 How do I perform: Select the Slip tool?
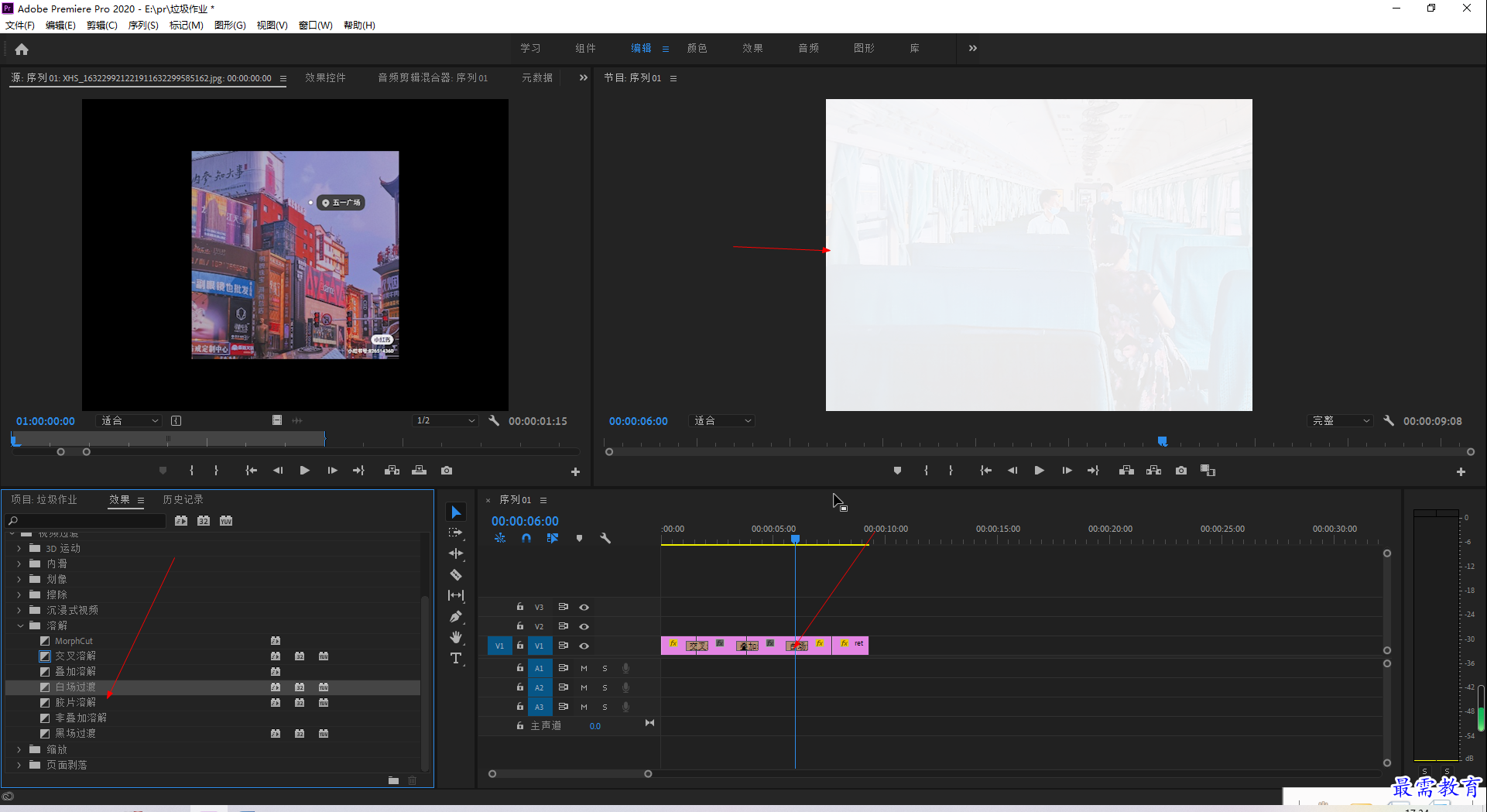coord(456,595)
